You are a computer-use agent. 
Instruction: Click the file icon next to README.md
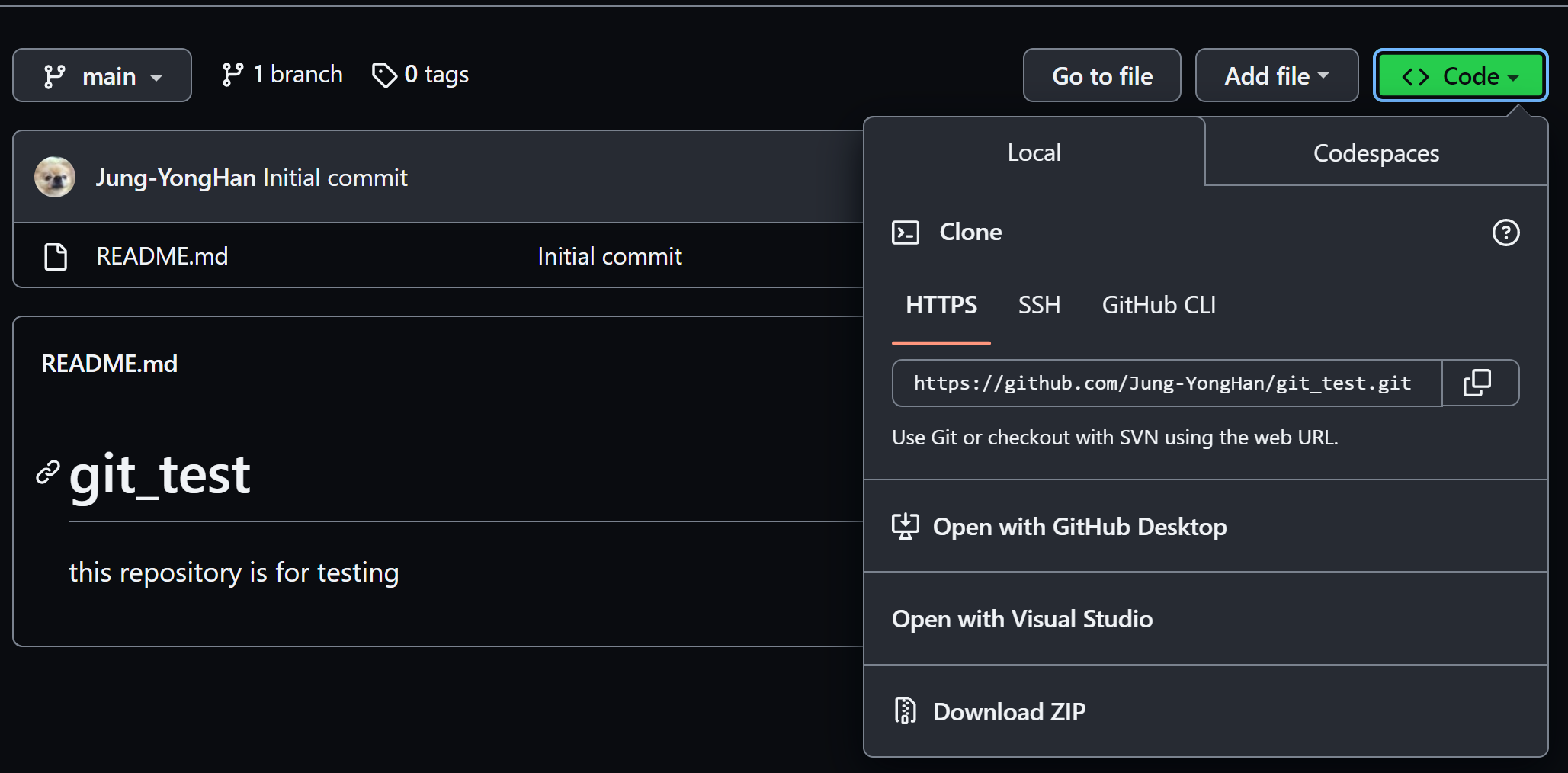(56, 257)
